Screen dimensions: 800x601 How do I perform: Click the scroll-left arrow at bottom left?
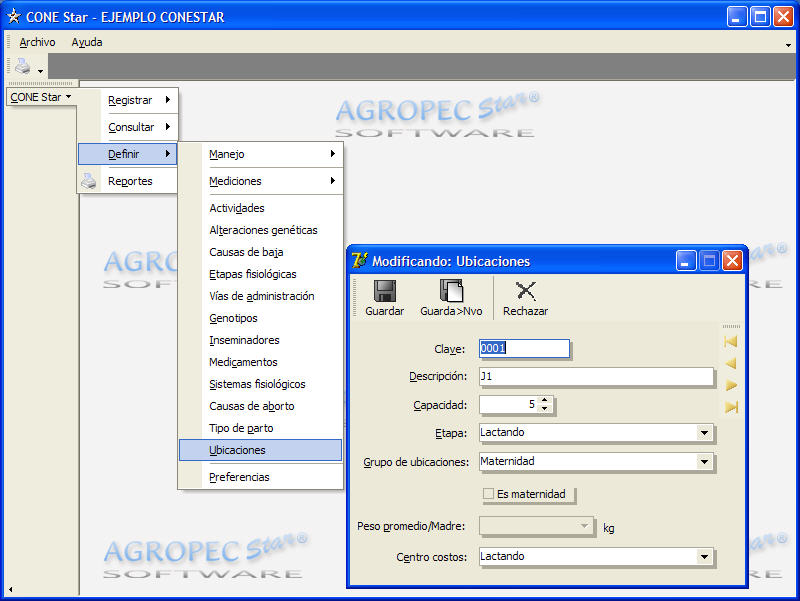[x=10, y=590]
